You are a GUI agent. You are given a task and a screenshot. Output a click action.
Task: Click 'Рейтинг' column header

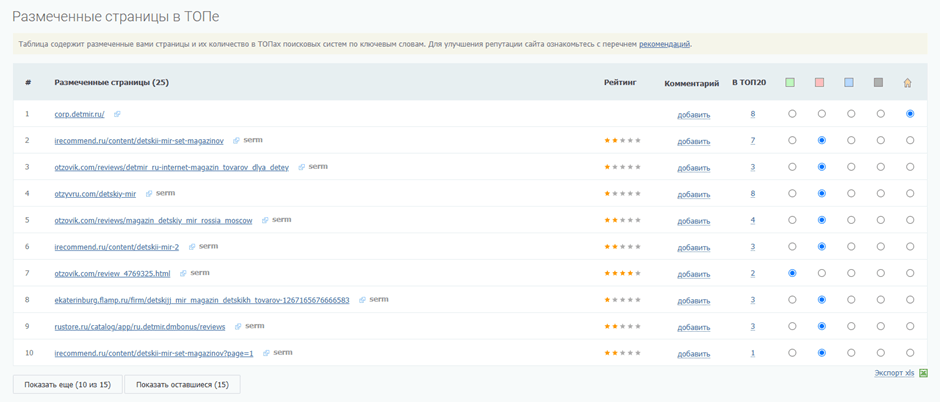[620, 83]
